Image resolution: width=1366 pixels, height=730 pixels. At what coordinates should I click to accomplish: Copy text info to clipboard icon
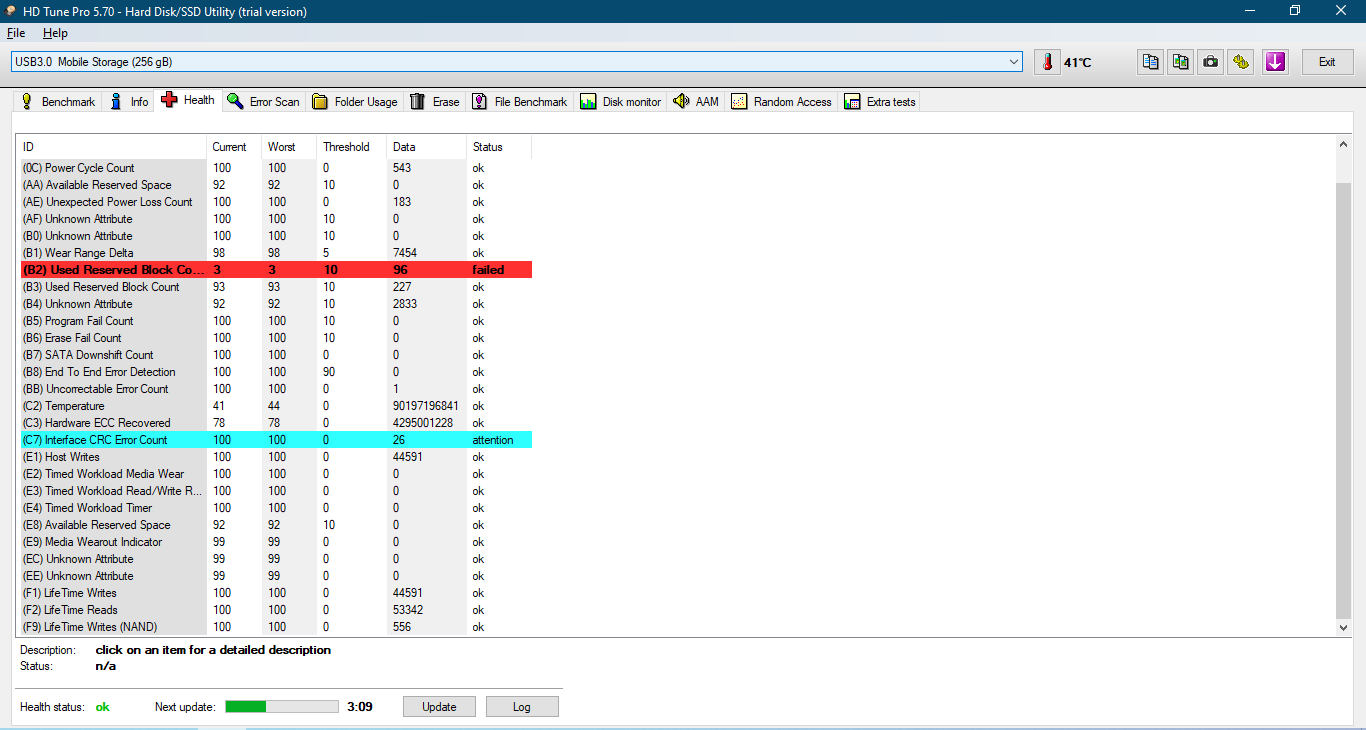click(1151, 62)
